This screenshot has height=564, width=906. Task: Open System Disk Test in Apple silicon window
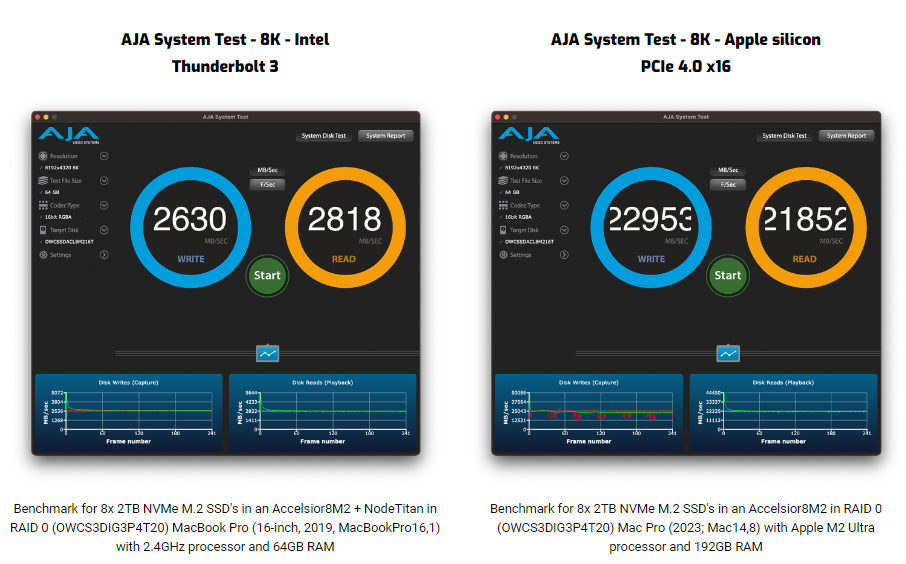point(784,136)
